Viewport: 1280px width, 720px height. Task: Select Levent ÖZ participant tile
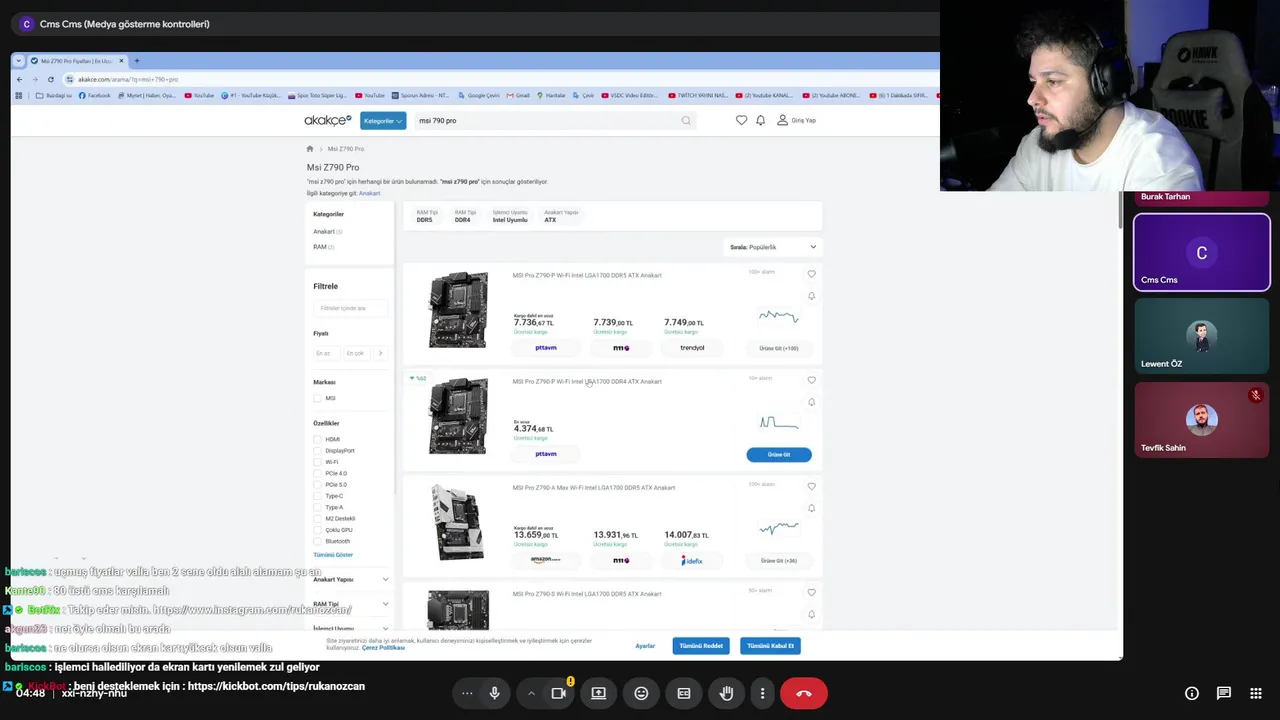[1201, 336]
